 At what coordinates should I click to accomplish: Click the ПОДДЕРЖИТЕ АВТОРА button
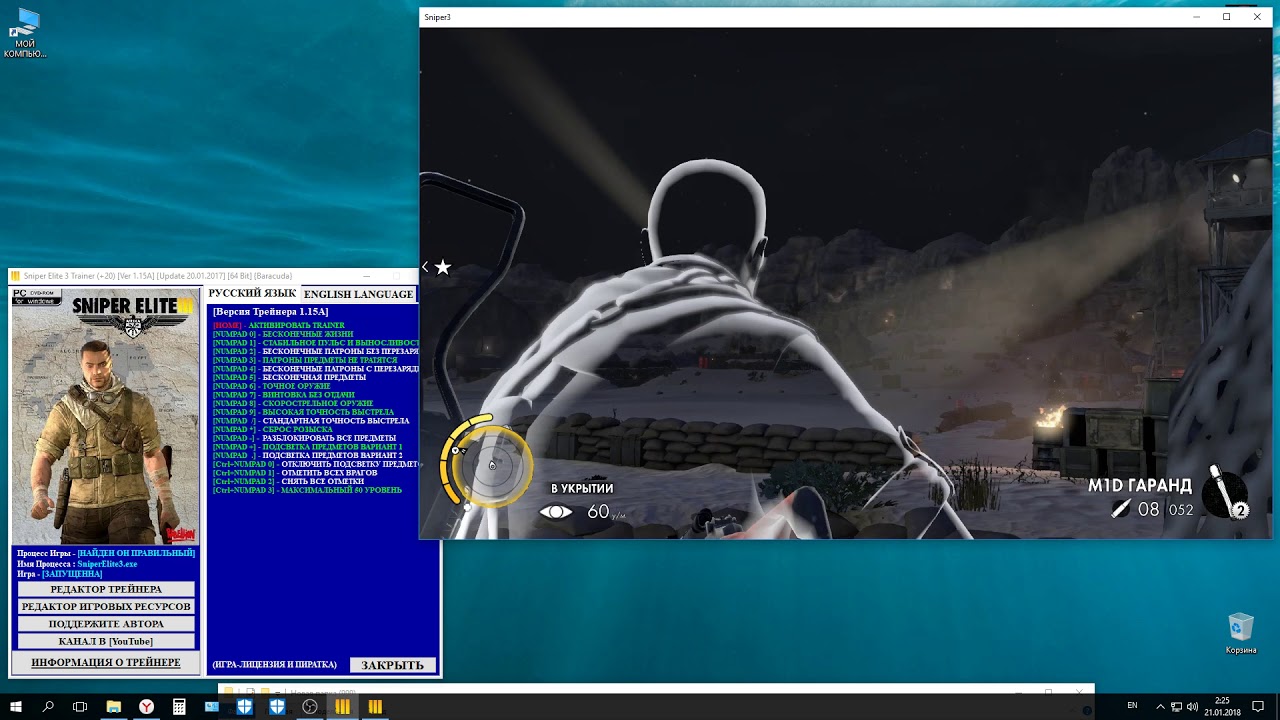pyautogui.click(x=106, y=624)
